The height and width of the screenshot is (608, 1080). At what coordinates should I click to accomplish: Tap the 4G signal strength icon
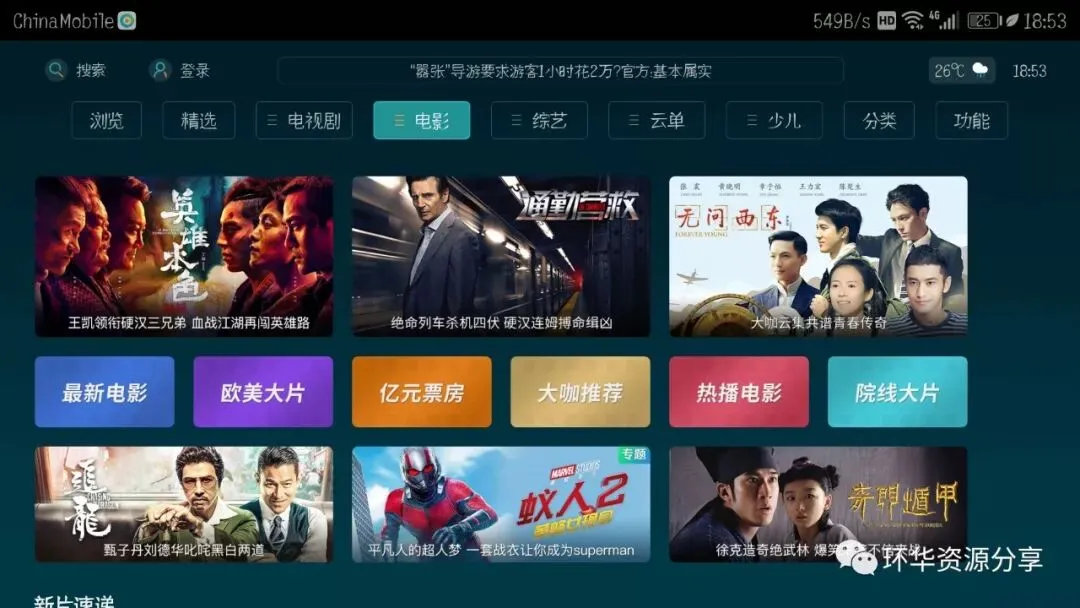pos(944,20)
